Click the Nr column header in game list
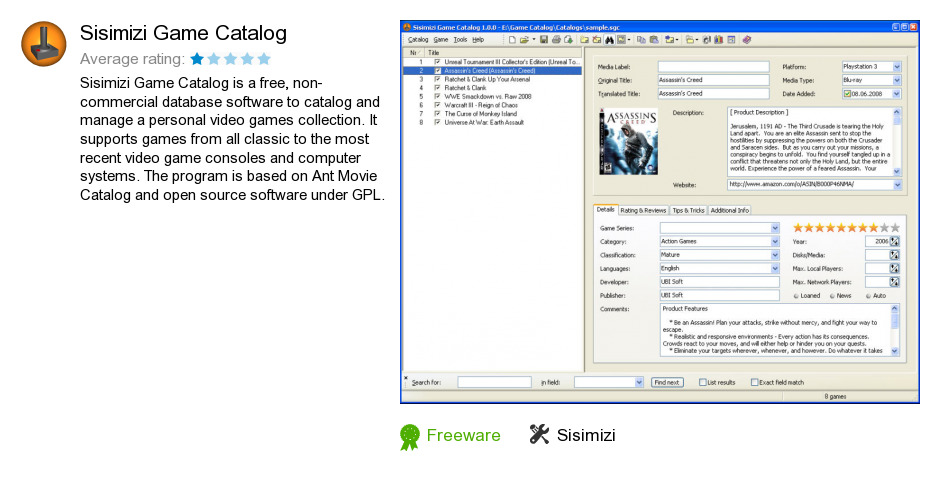Viewport: 940px width, 481px height. [x=415, y=53]
